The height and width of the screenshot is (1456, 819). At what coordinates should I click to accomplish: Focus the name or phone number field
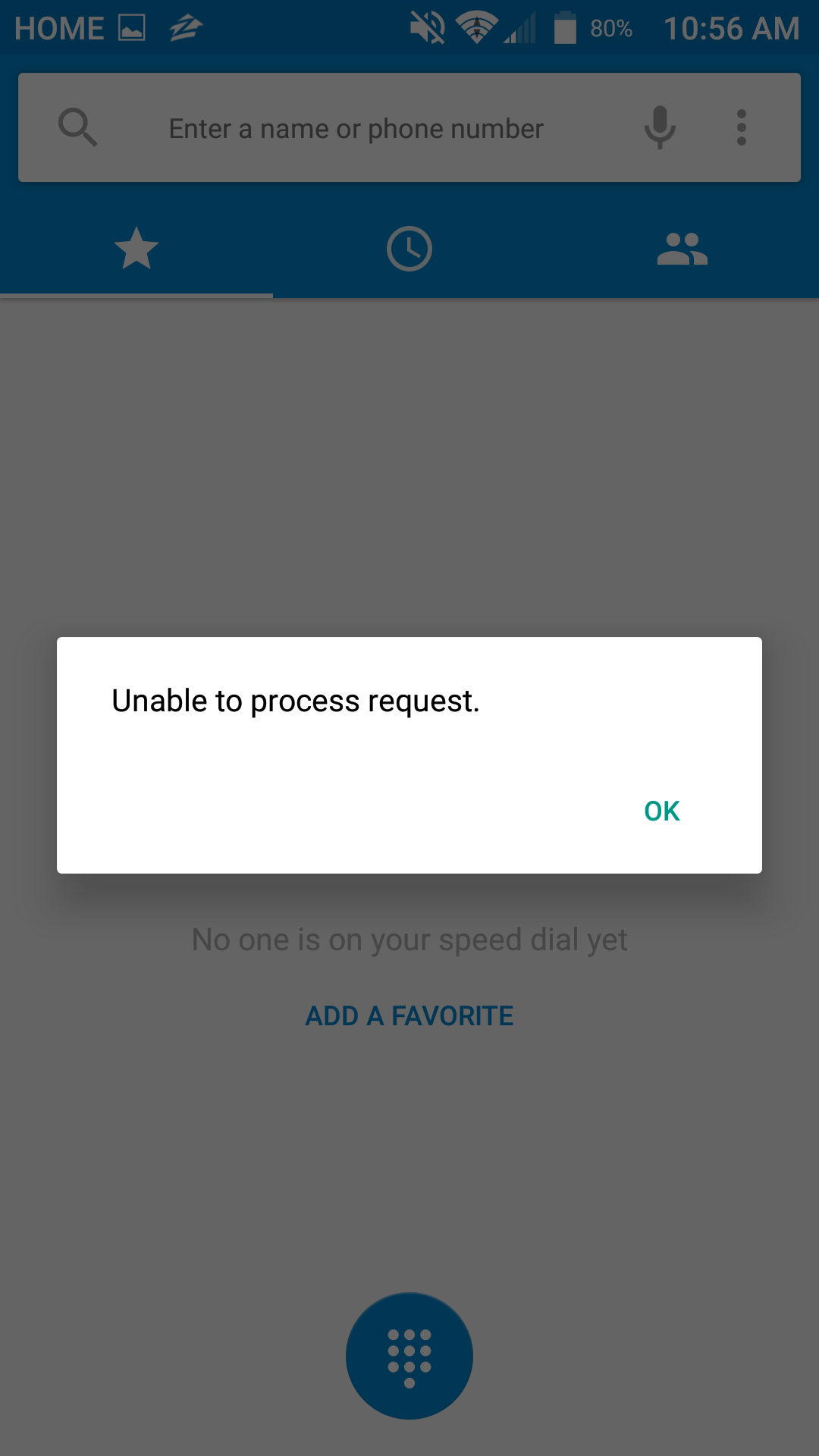pyautogui.click(x=356, y=129)
